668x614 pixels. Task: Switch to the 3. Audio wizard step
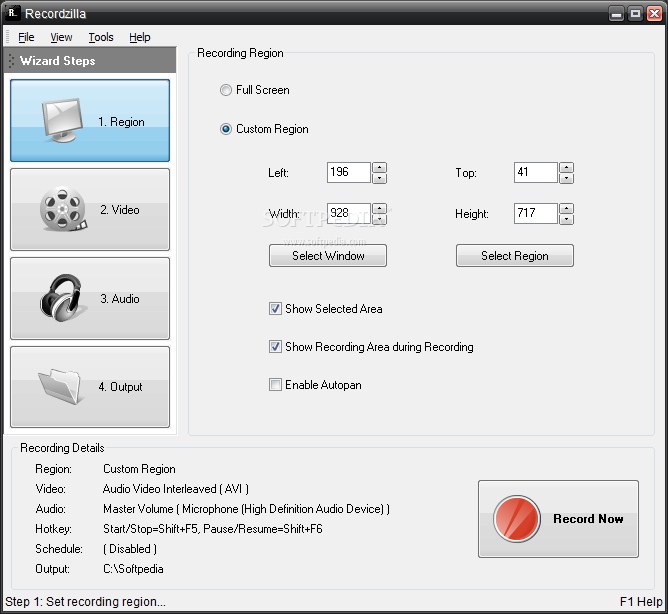click(90, 298)
